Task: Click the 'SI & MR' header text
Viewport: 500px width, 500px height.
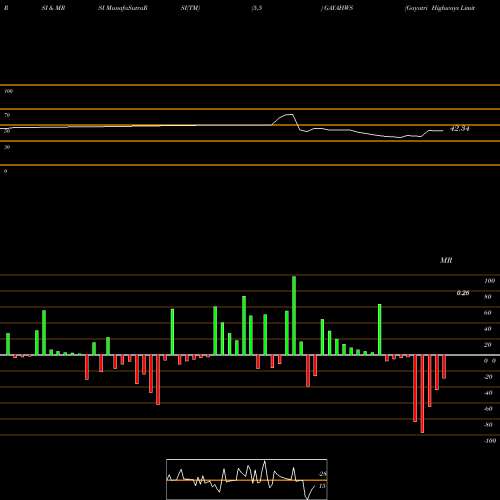Action: pos(53,8)
